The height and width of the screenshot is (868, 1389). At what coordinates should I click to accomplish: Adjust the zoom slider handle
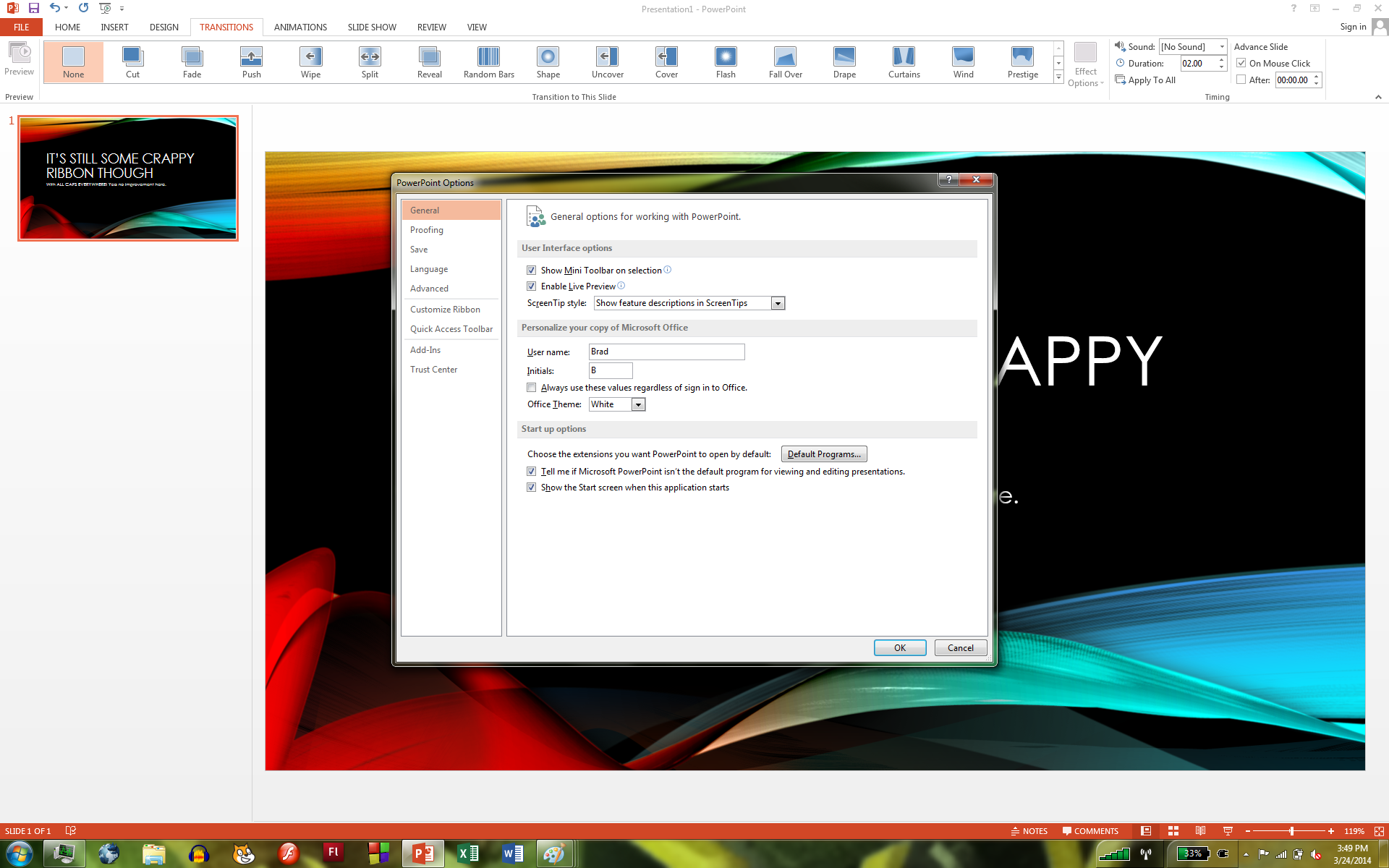coord(1292,831)
